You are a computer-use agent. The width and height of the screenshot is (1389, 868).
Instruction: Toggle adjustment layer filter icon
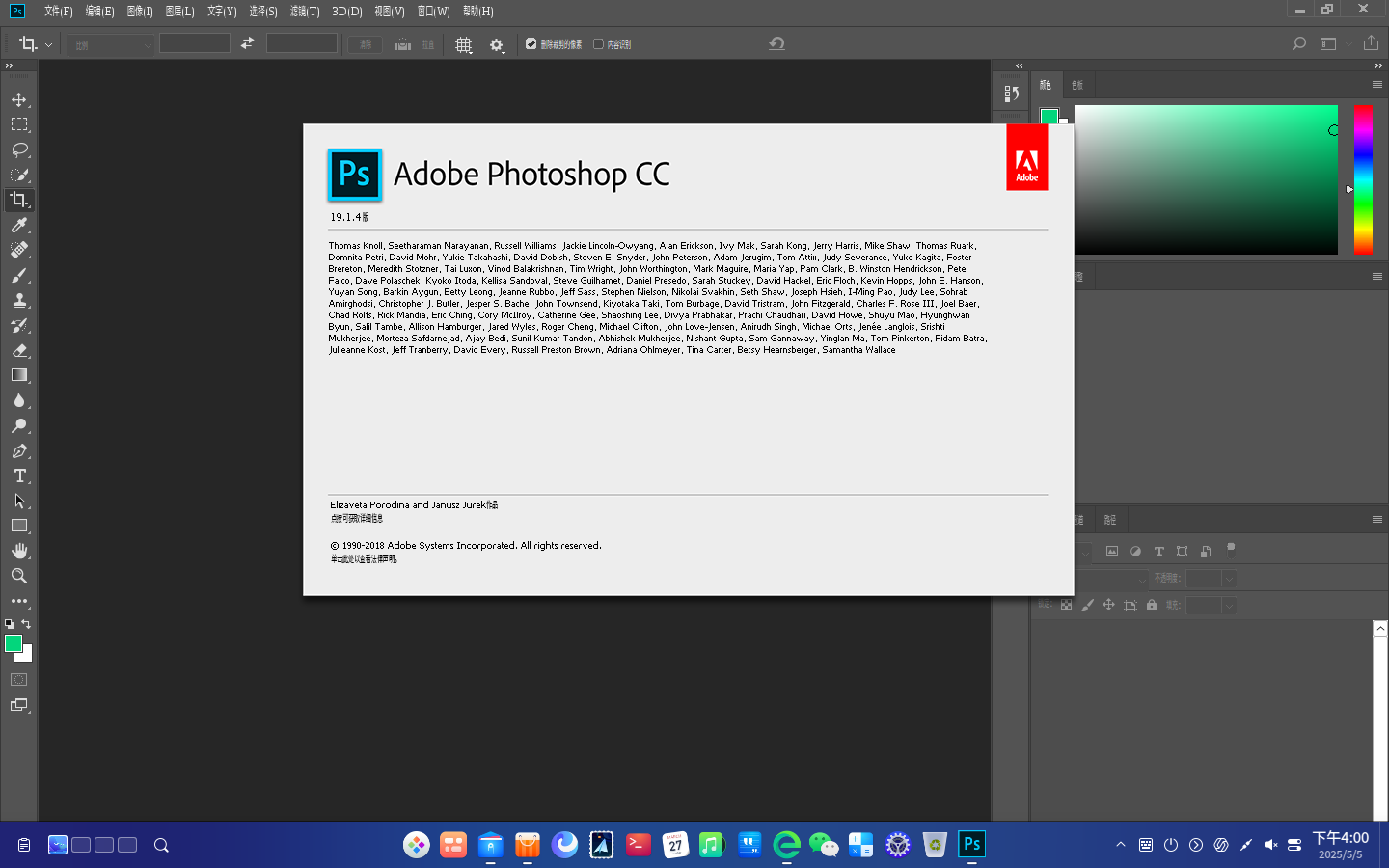(x=1135, y=551)
